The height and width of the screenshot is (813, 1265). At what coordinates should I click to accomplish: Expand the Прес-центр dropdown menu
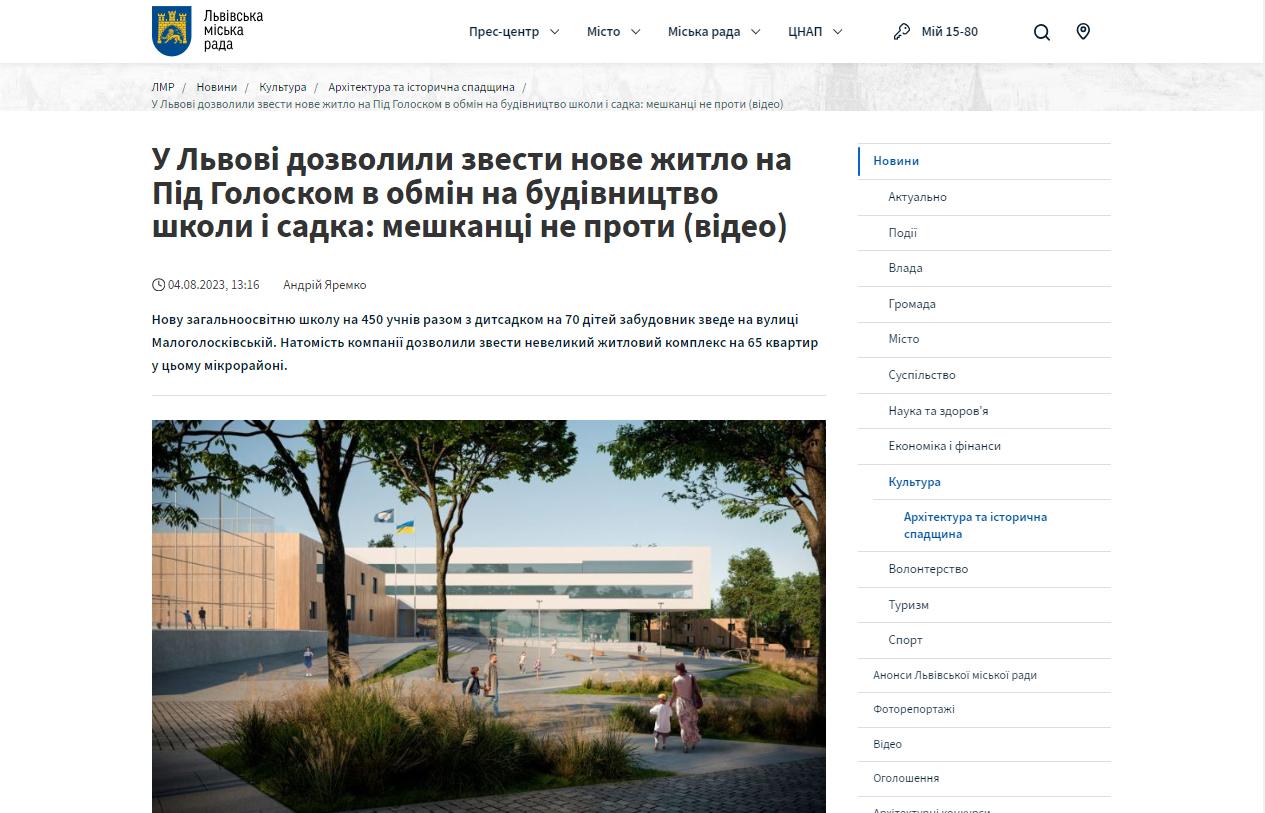513,32
